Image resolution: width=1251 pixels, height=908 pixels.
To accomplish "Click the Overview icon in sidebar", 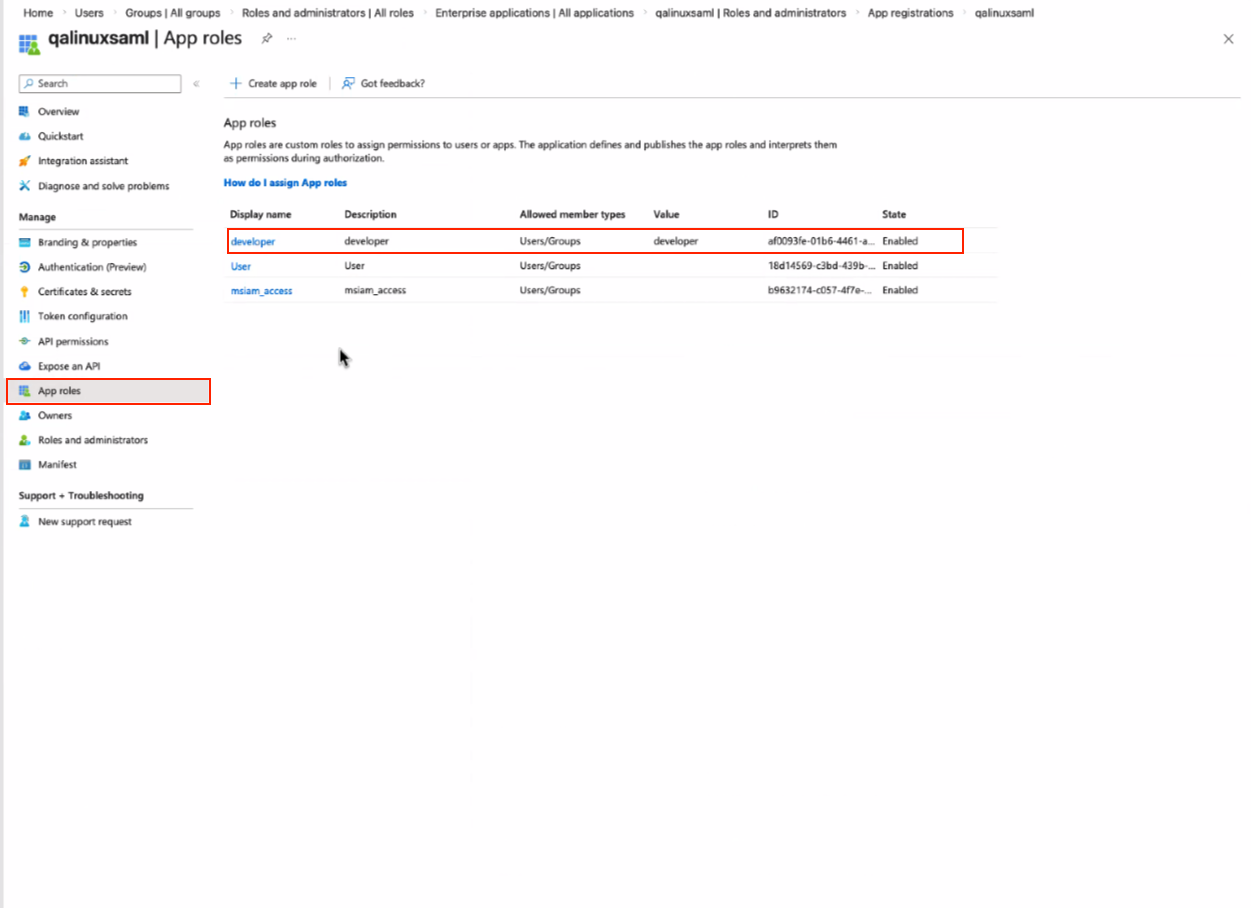I will point(25,111).
